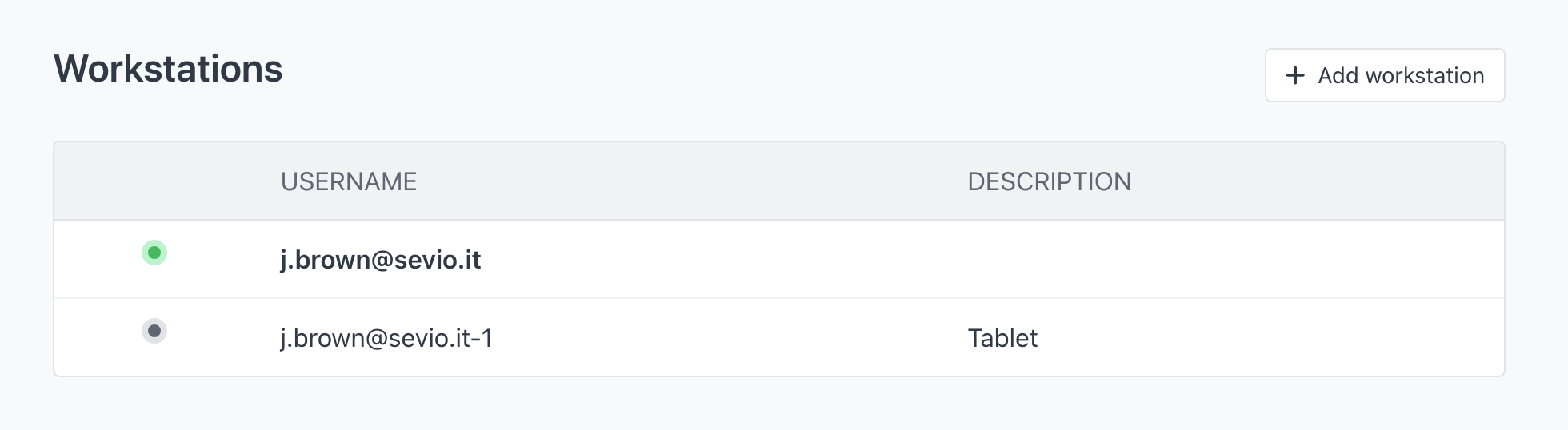This screenshot has width=1568, height=430.
Task: Click the empty row space after Tablet
Action: click(x=1272, y=338)
